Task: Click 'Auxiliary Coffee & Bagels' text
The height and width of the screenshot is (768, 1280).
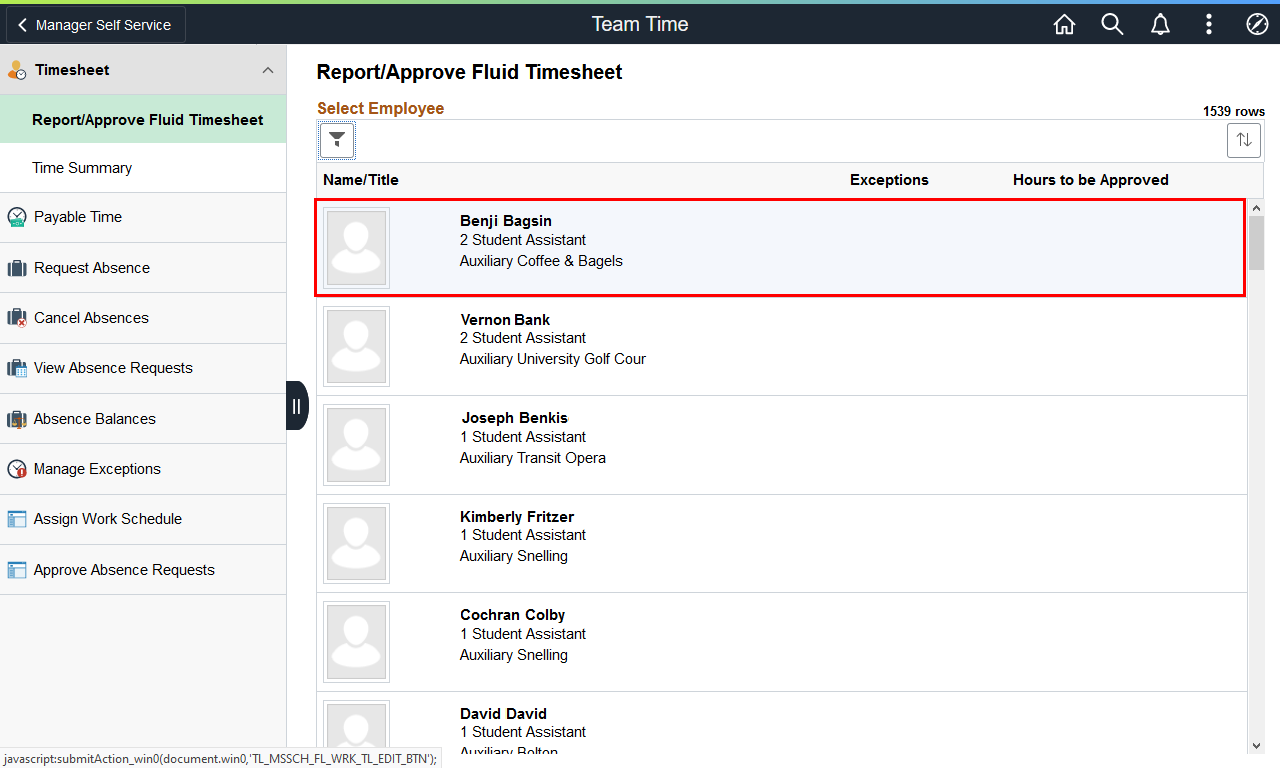Action: 541,261
